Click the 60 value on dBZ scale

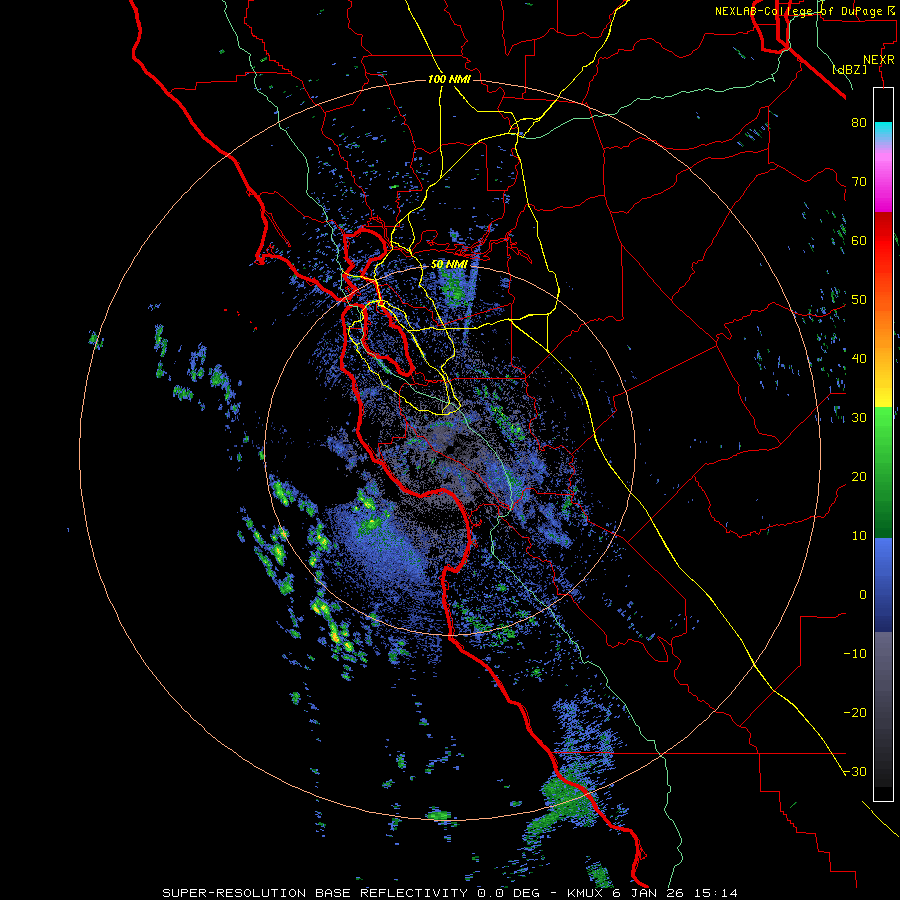(x=859, y=240)
